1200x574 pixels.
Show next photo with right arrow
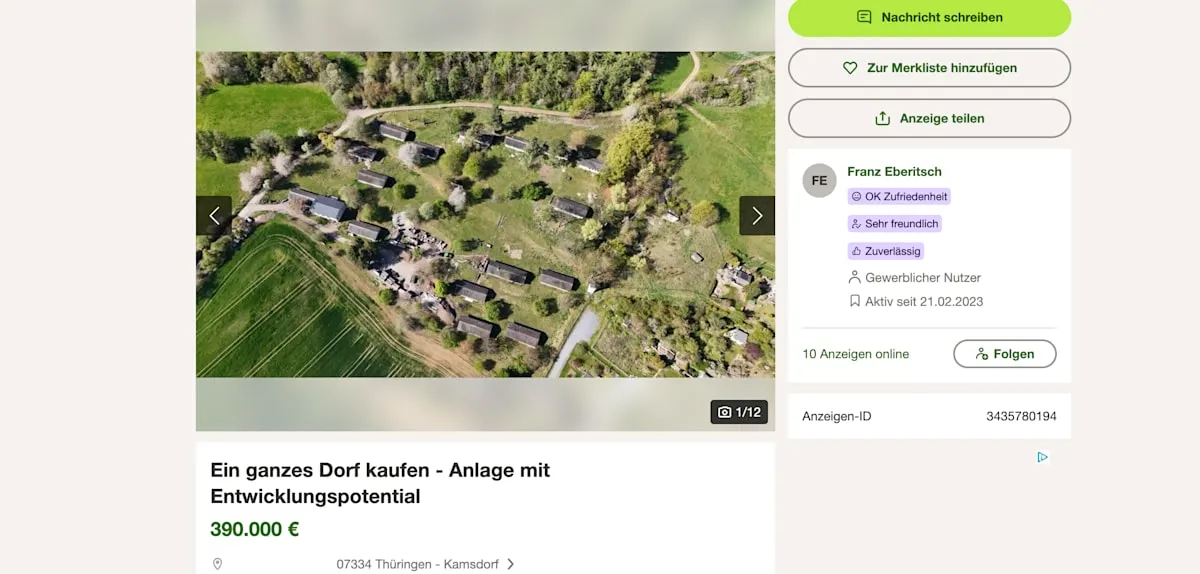(x=757, y=215)
